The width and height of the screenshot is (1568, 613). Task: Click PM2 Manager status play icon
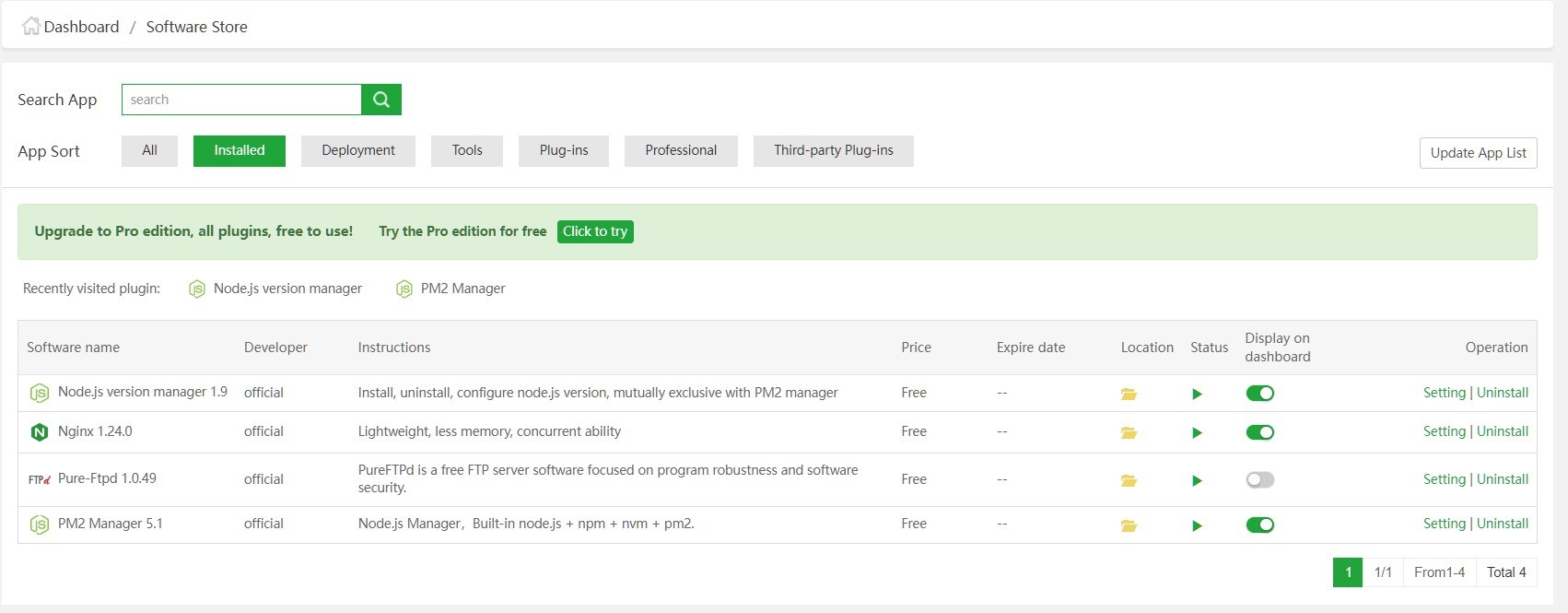click(x=1197, y=525)
